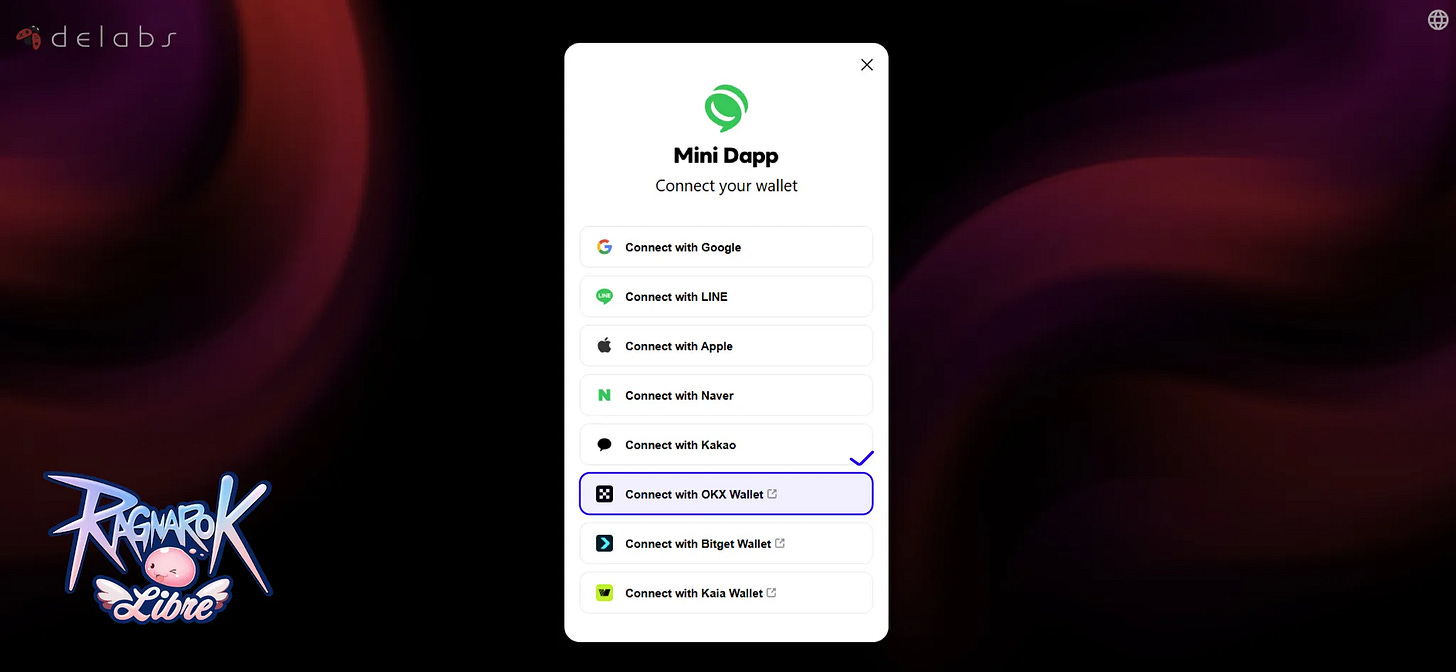Click the Mini Dapp heading text
Viewport: 1456px width, 672px height.
coord(726,156)
